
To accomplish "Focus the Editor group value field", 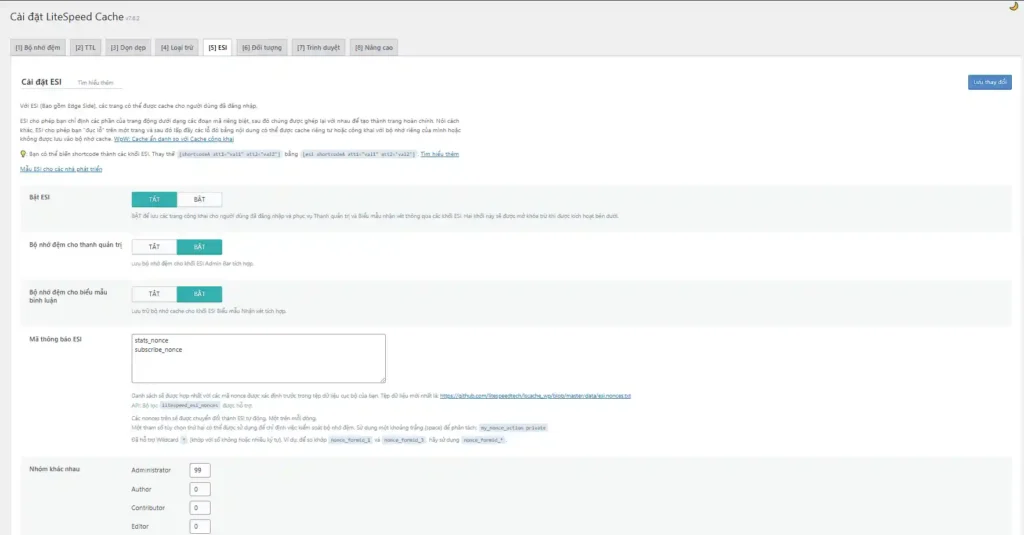I will pos(200,527).
